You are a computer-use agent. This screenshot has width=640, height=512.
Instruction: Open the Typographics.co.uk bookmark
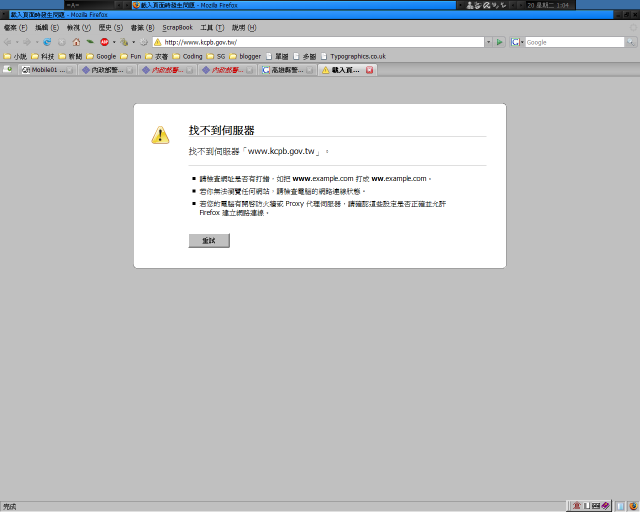[353, 56]
